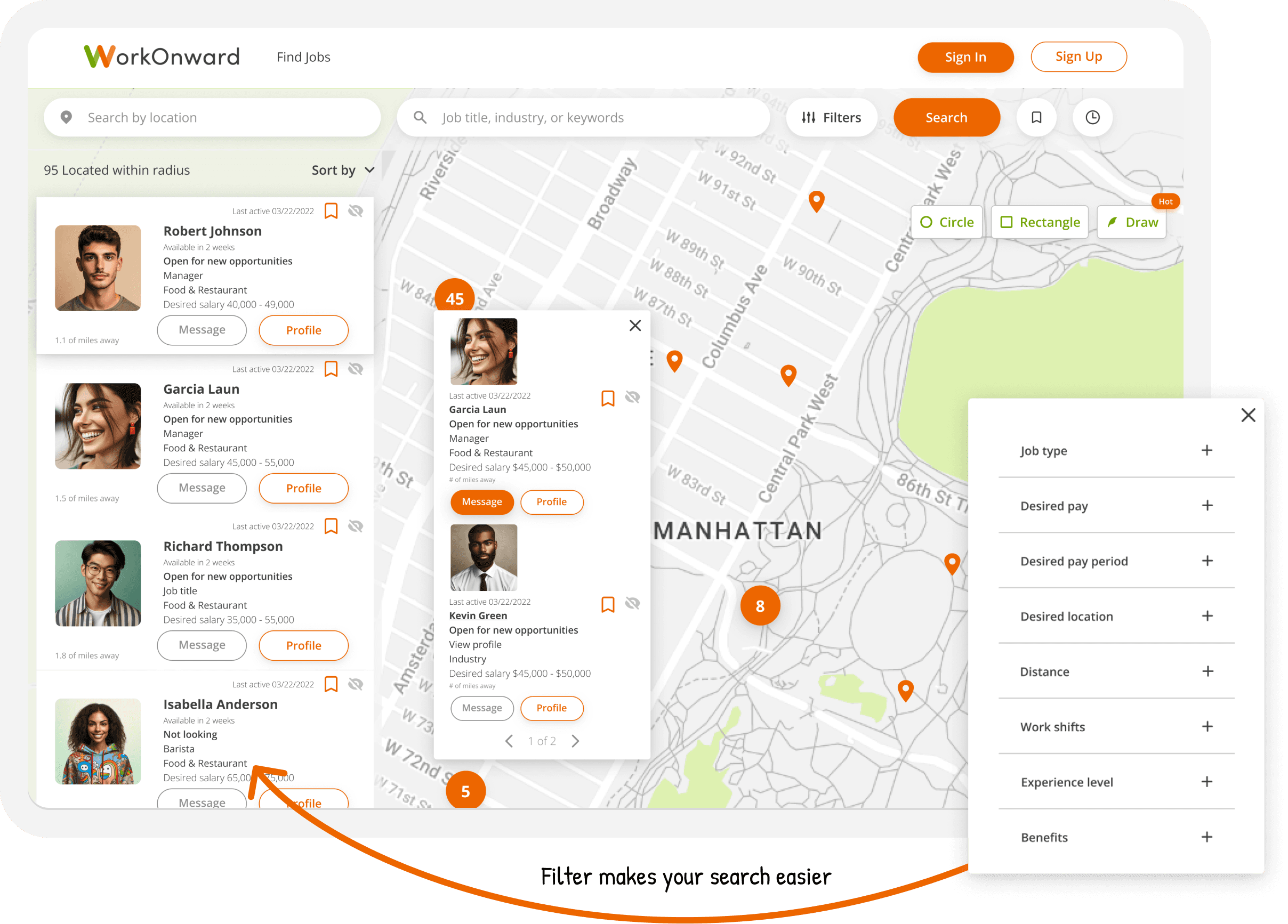Click the orange Search button
Image resolution: width=1288 pixels, height=924 pixels.
(946, 117)
